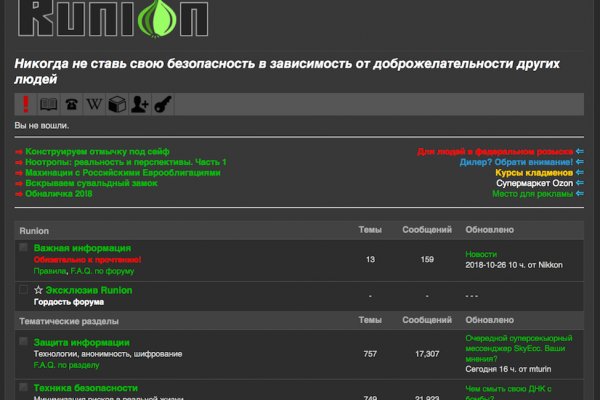Click the key login icon
This screenshot has width=600, height=400.
point(163,104)
